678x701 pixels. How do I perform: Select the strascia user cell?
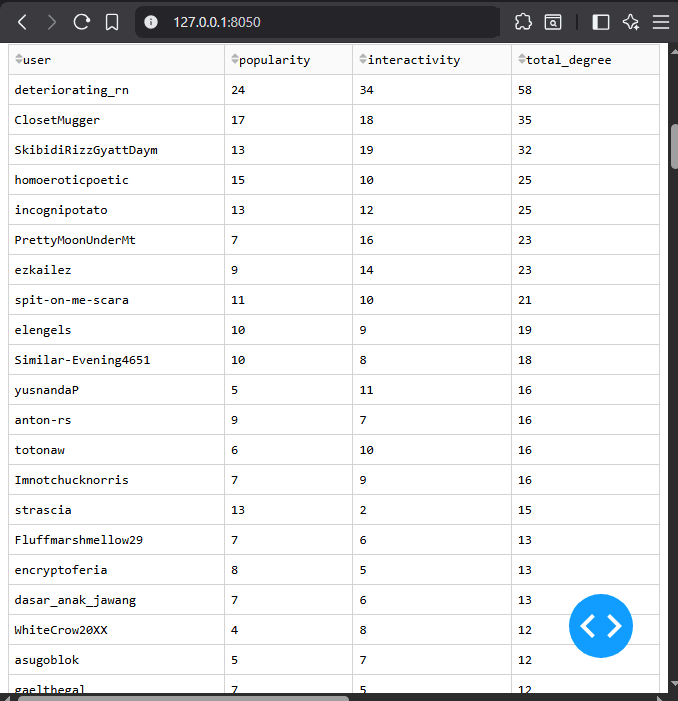pos(116,510)
